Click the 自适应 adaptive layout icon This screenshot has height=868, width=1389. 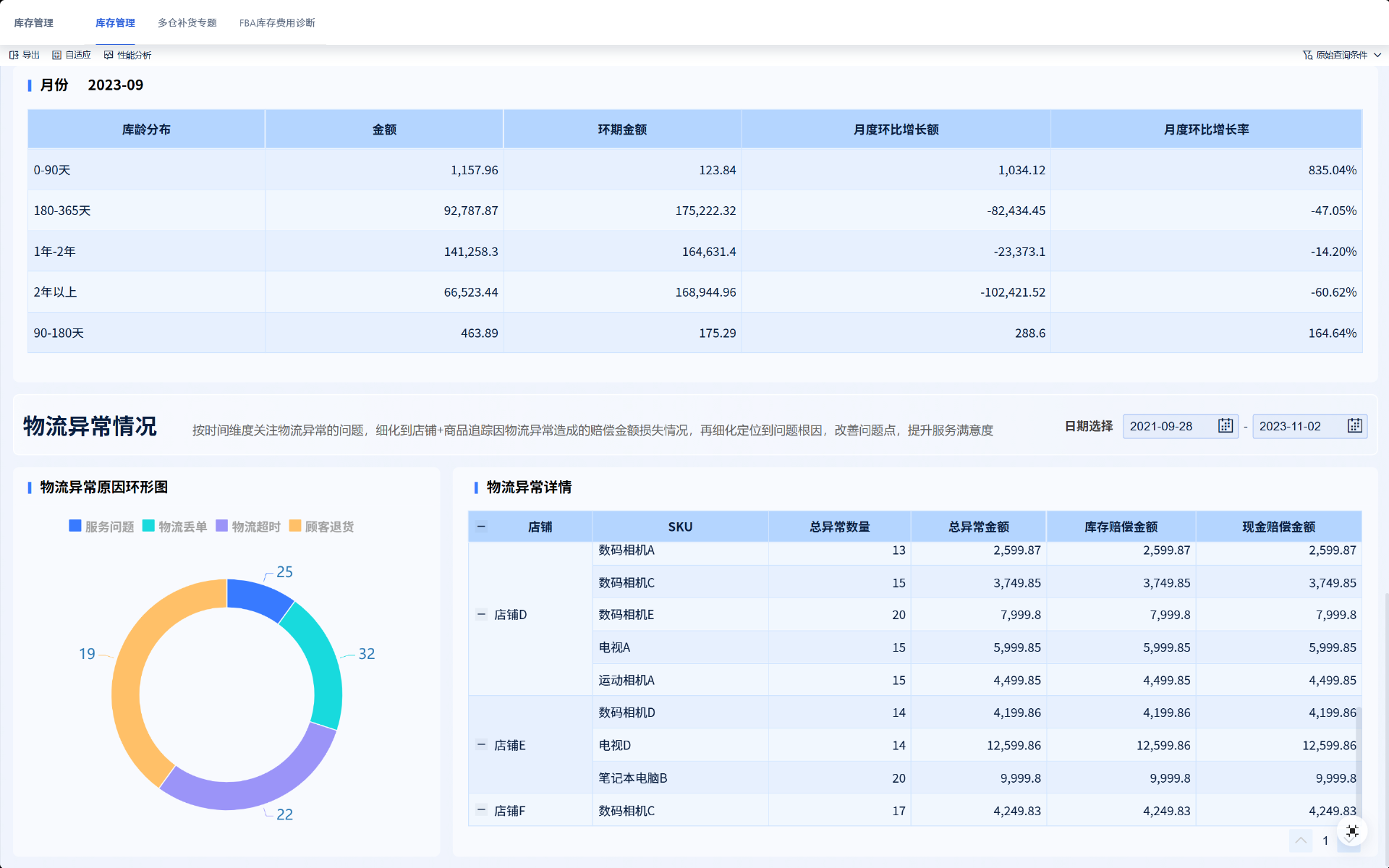tap(56, 55)
